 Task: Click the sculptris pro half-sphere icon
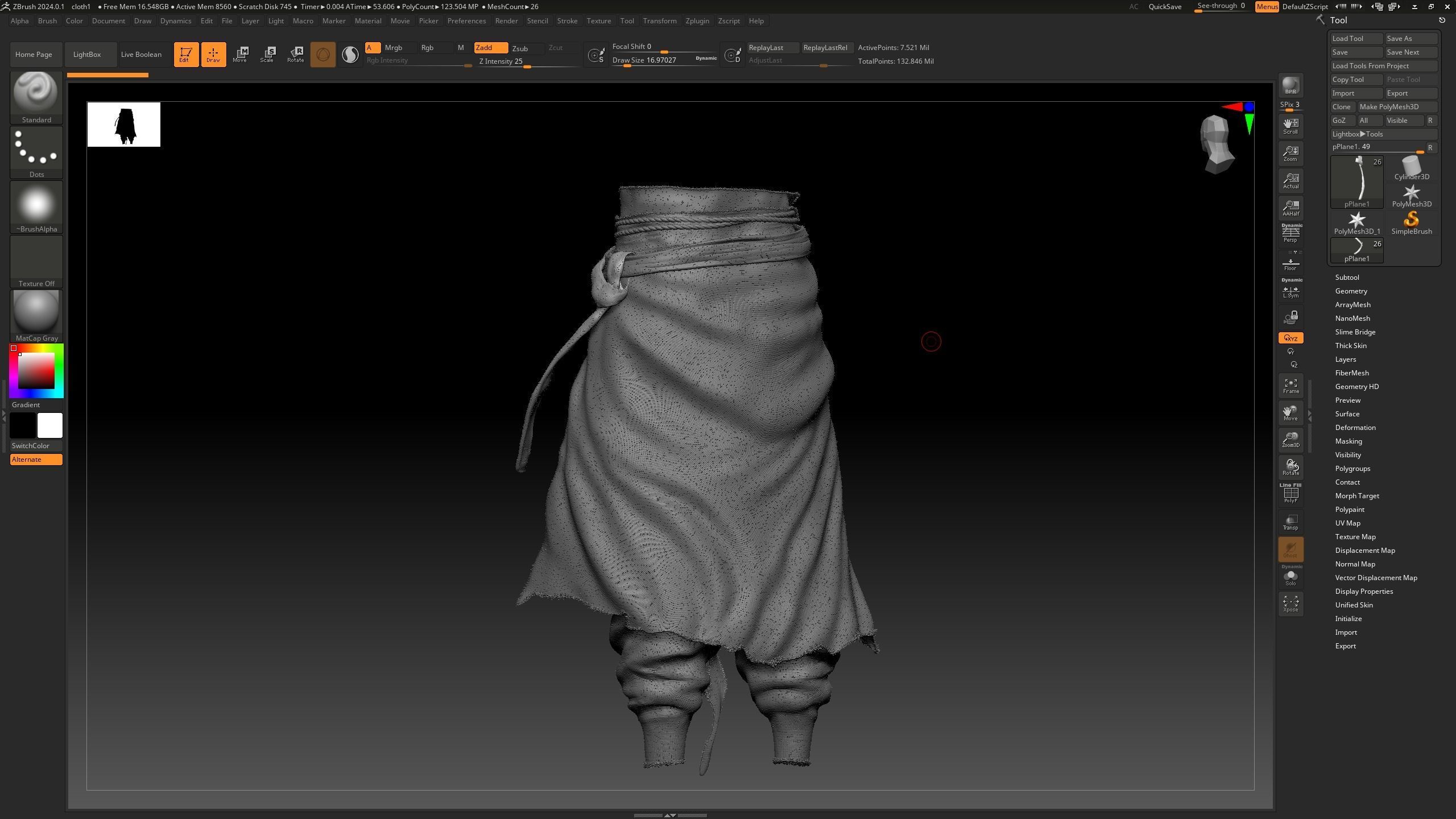pos(350,55)
